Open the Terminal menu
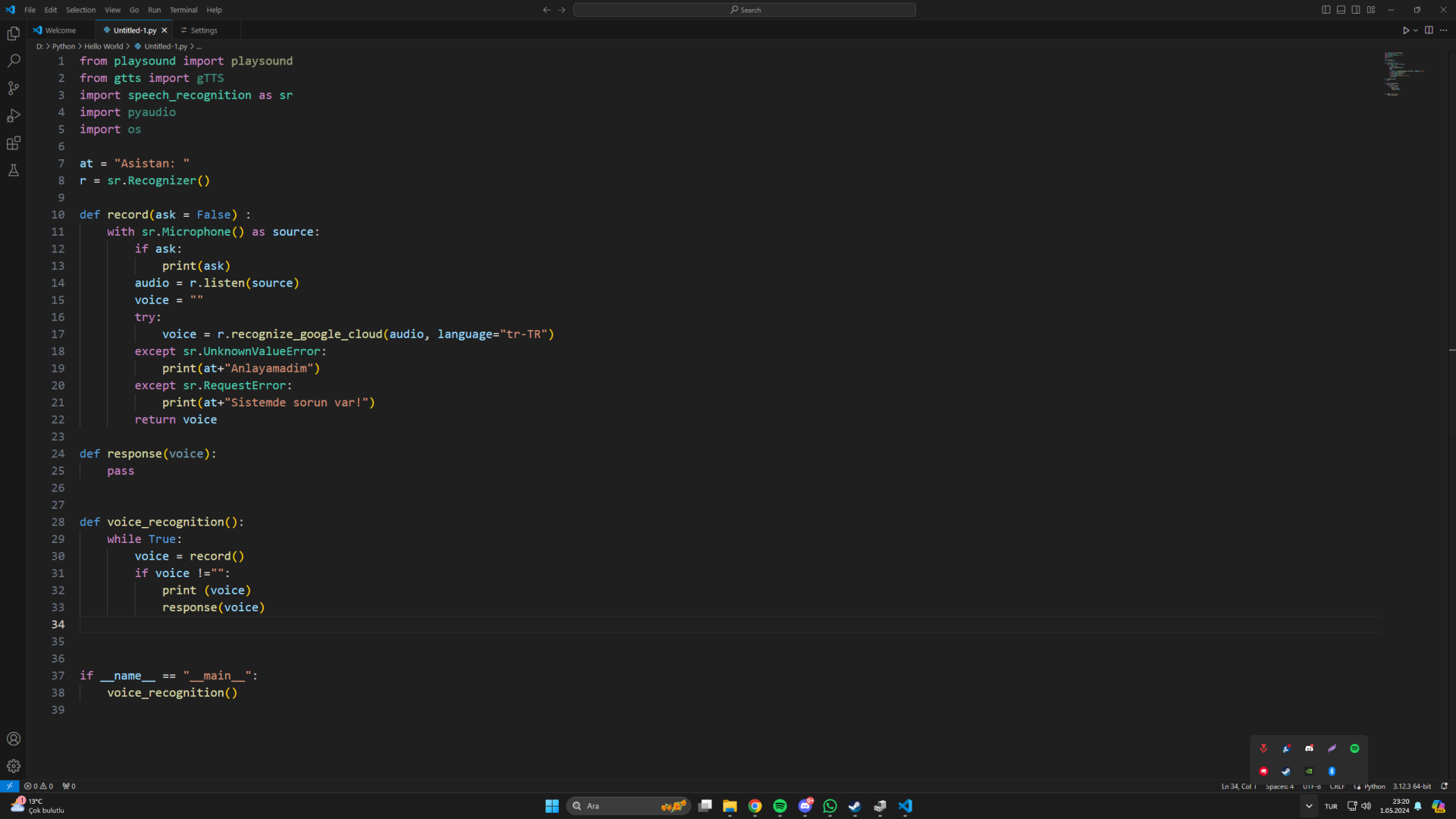This screenshot has height=819, width=1456. click(x=184, y=10)
